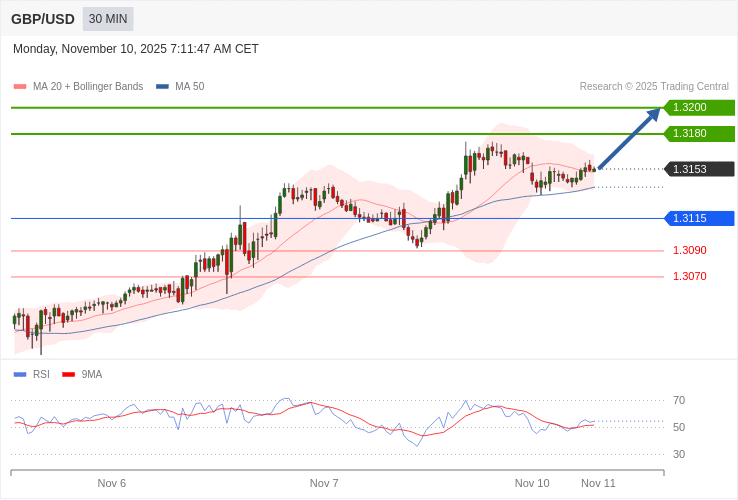Click the Research © 2025 Trading Central credit
738x500 pixels.
[x=654, y=87]
